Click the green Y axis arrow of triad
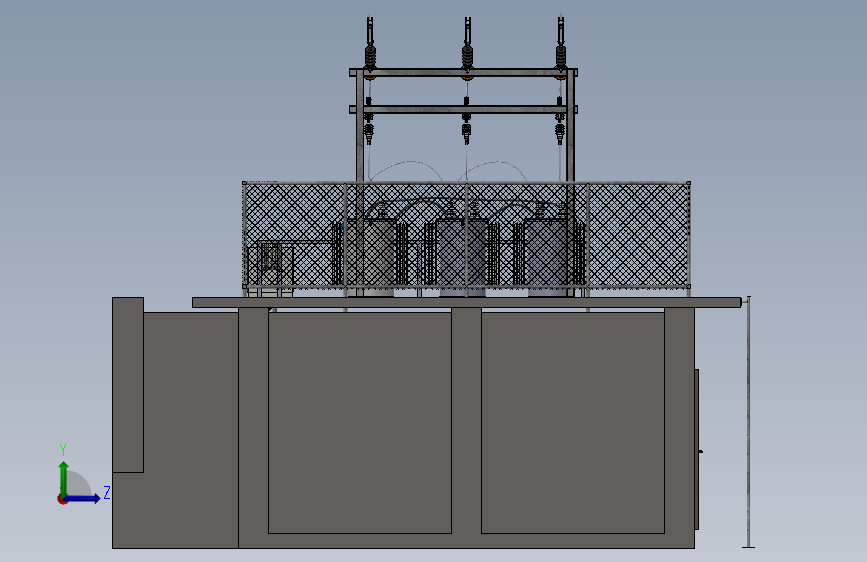The image size is (867, 562). [x=64, y=478]
